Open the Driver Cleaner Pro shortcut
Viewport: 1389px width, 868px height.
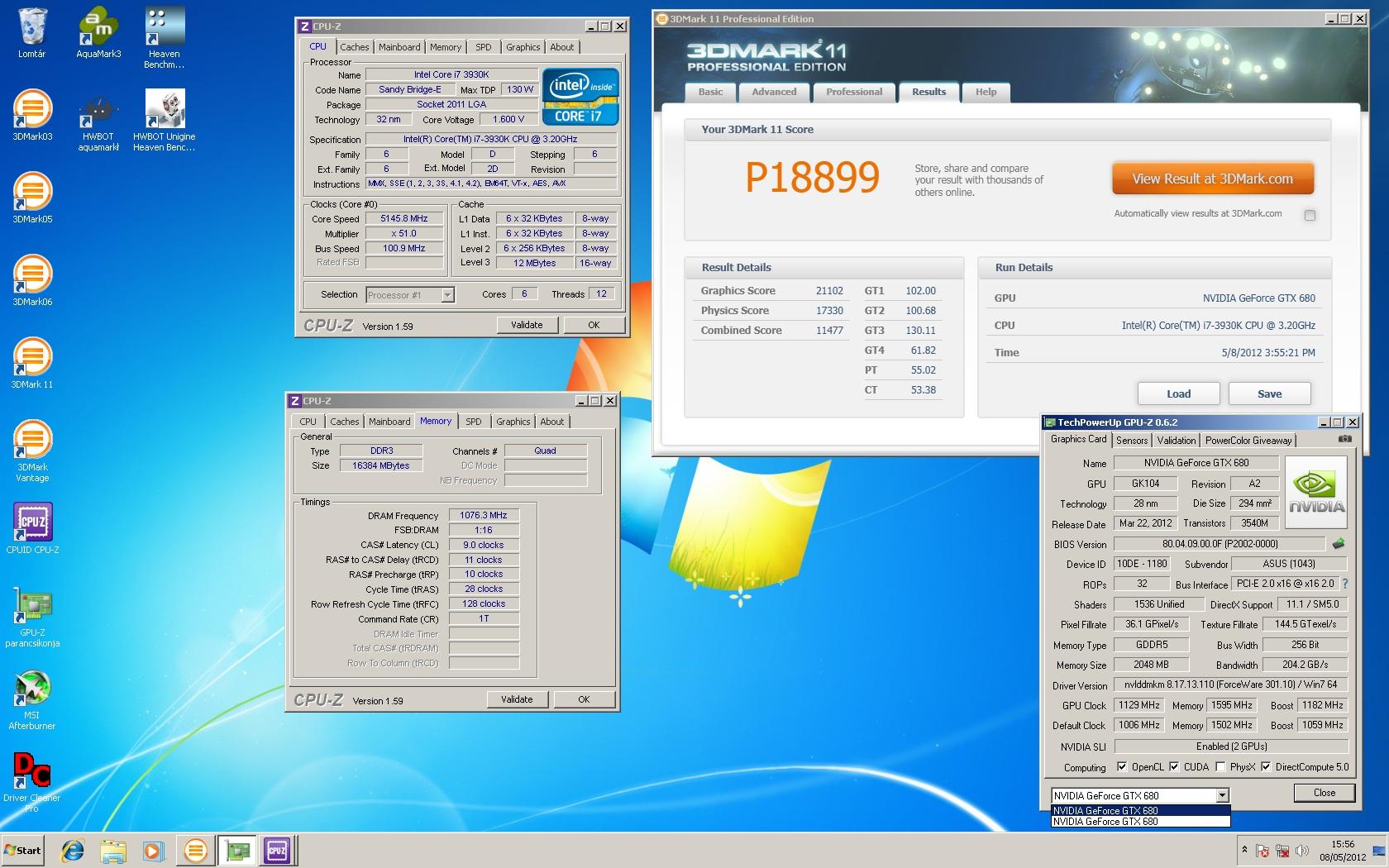click(x=32, y=782)
